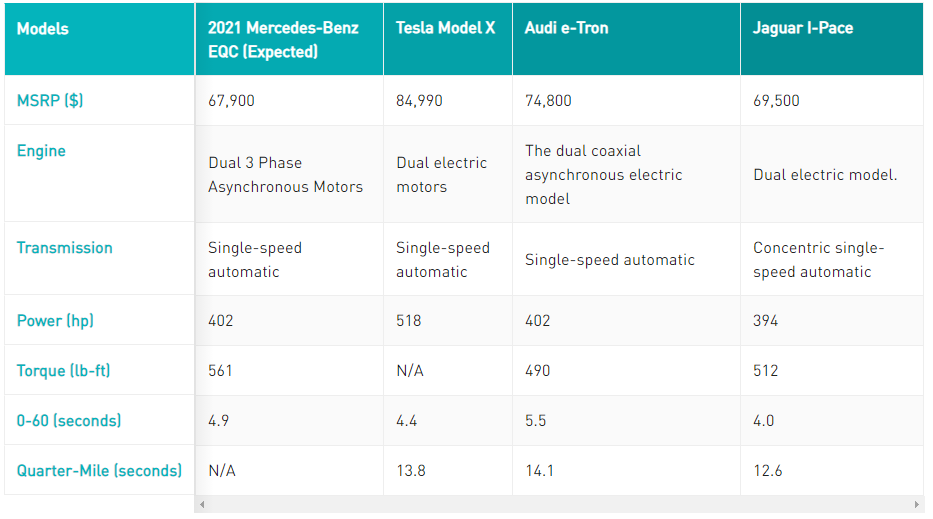Click the Torque (lb-ft) row label
This screenshot has height=519, width=933.
click(63, 371)
